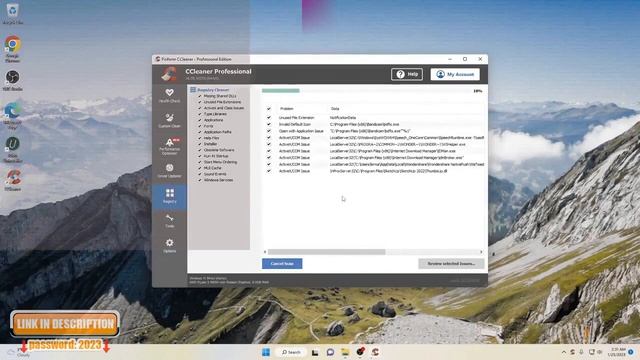Uncheck MUI Cache option
Screen dimensions: 640x360
[200, 168]
